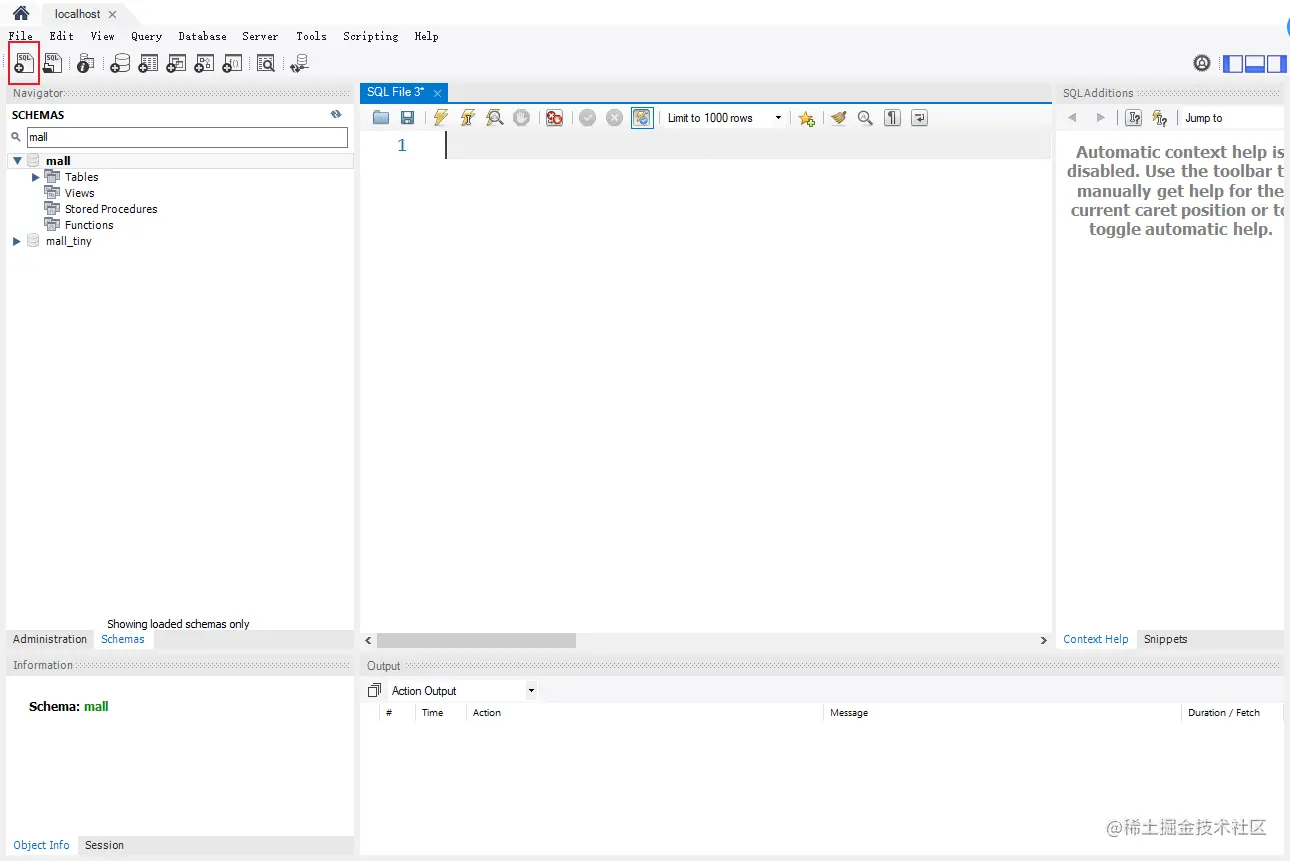Screen dimensions: 1290x861
Task: Toggle the bottom output panel visibility
Action: [x=1255, y=63]
